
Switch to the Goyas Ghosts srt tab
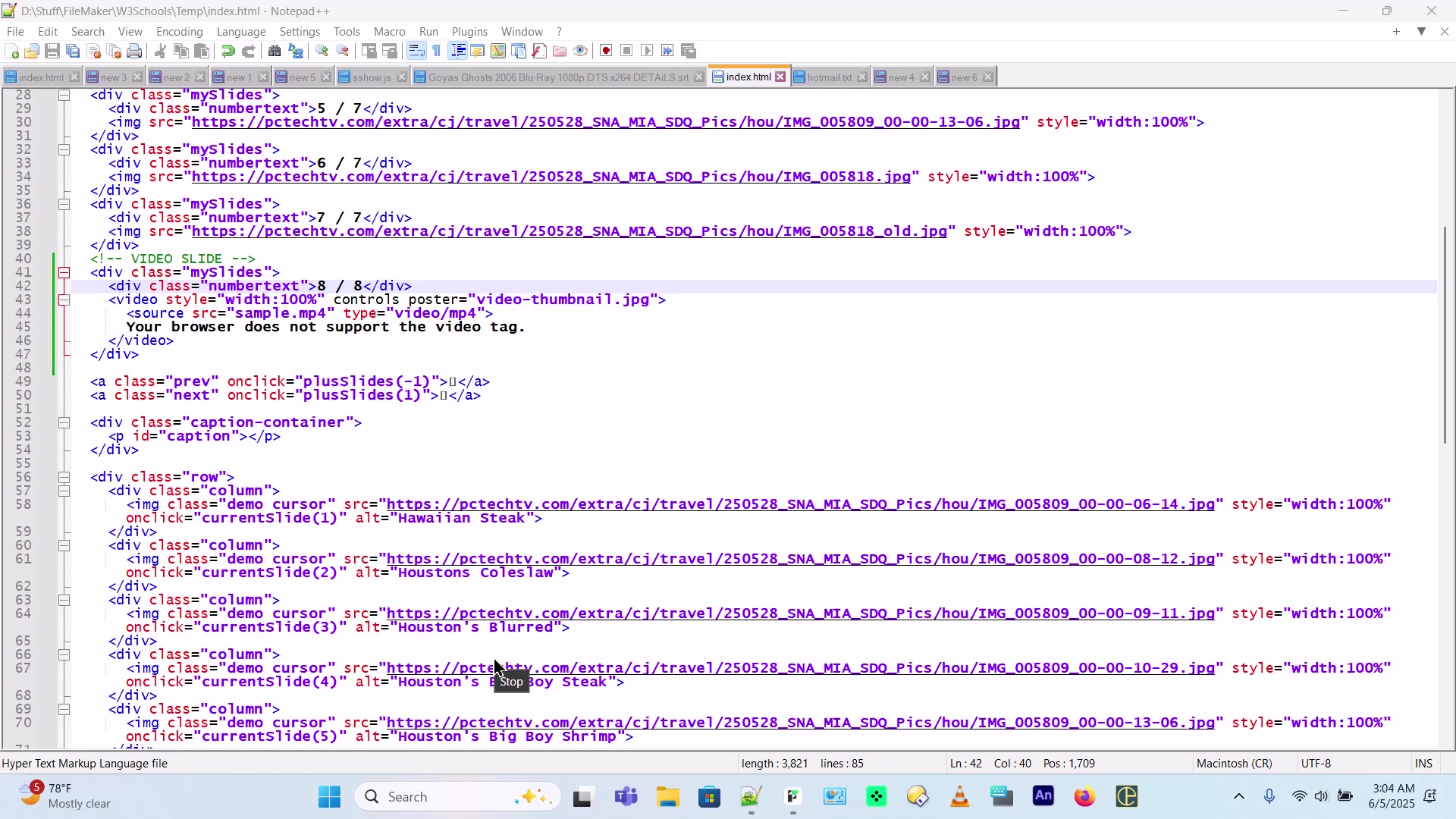click(558, 77)
